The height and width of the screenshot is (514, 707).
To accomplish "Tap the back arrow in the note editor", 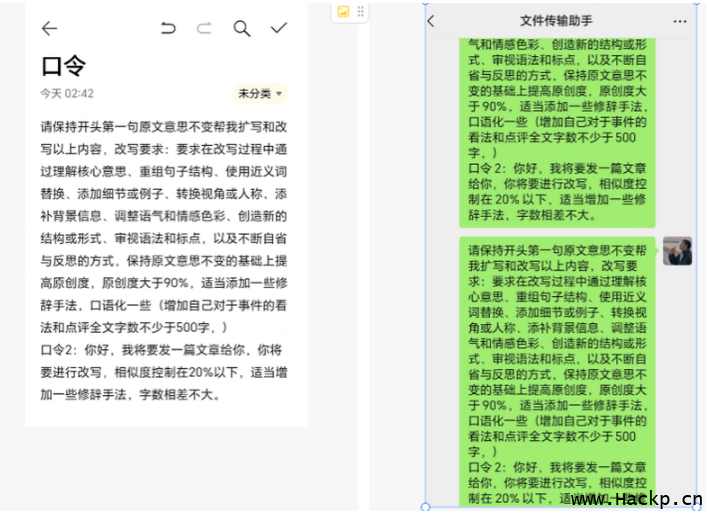I will tap(49, 28).
